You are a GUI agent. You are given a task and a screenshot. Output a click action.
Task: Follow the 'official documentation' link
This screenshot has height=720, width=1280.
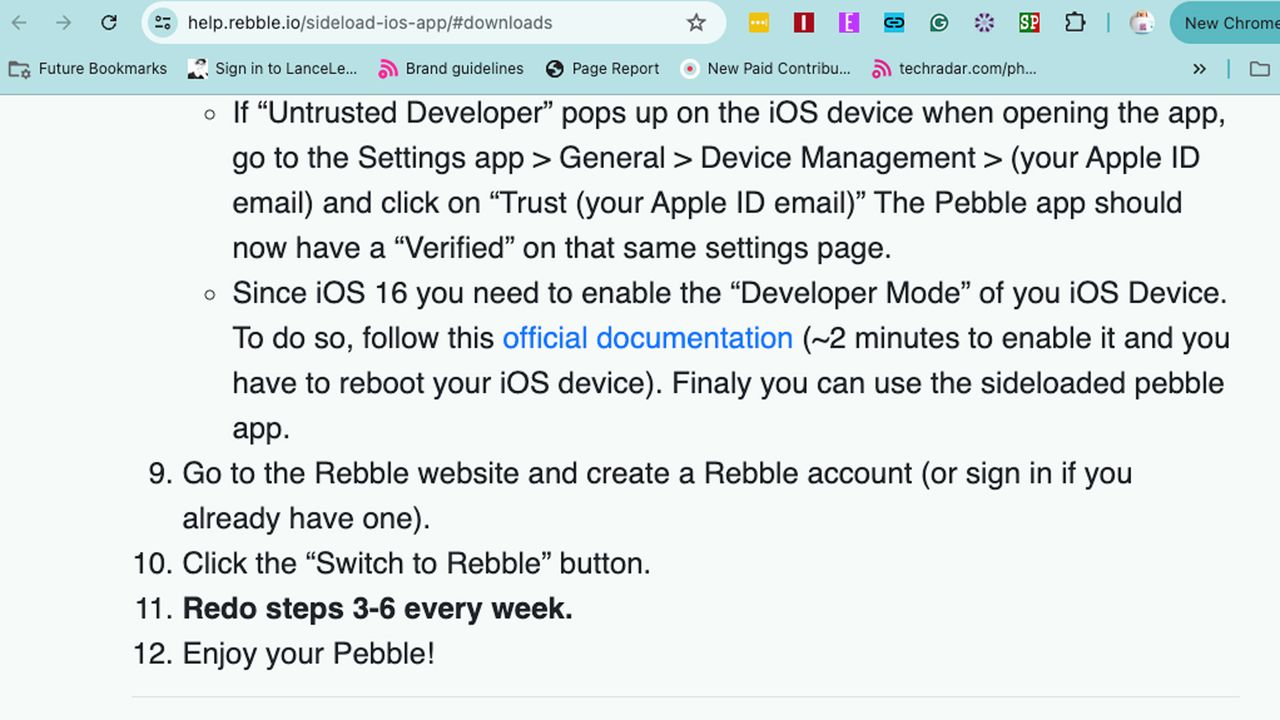coord(647,338)
